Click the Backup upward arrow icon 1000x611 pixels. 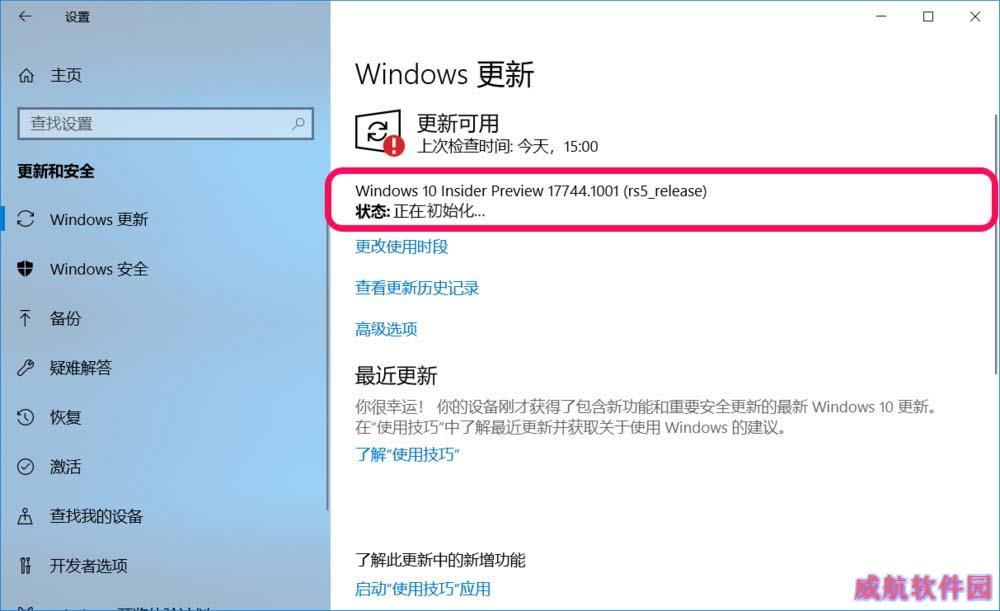(25, 318)
